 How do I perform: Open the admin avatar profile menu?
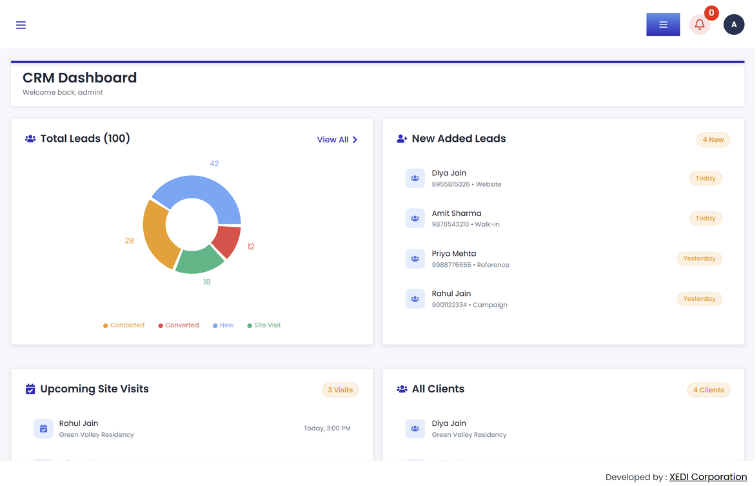(734, 25)
